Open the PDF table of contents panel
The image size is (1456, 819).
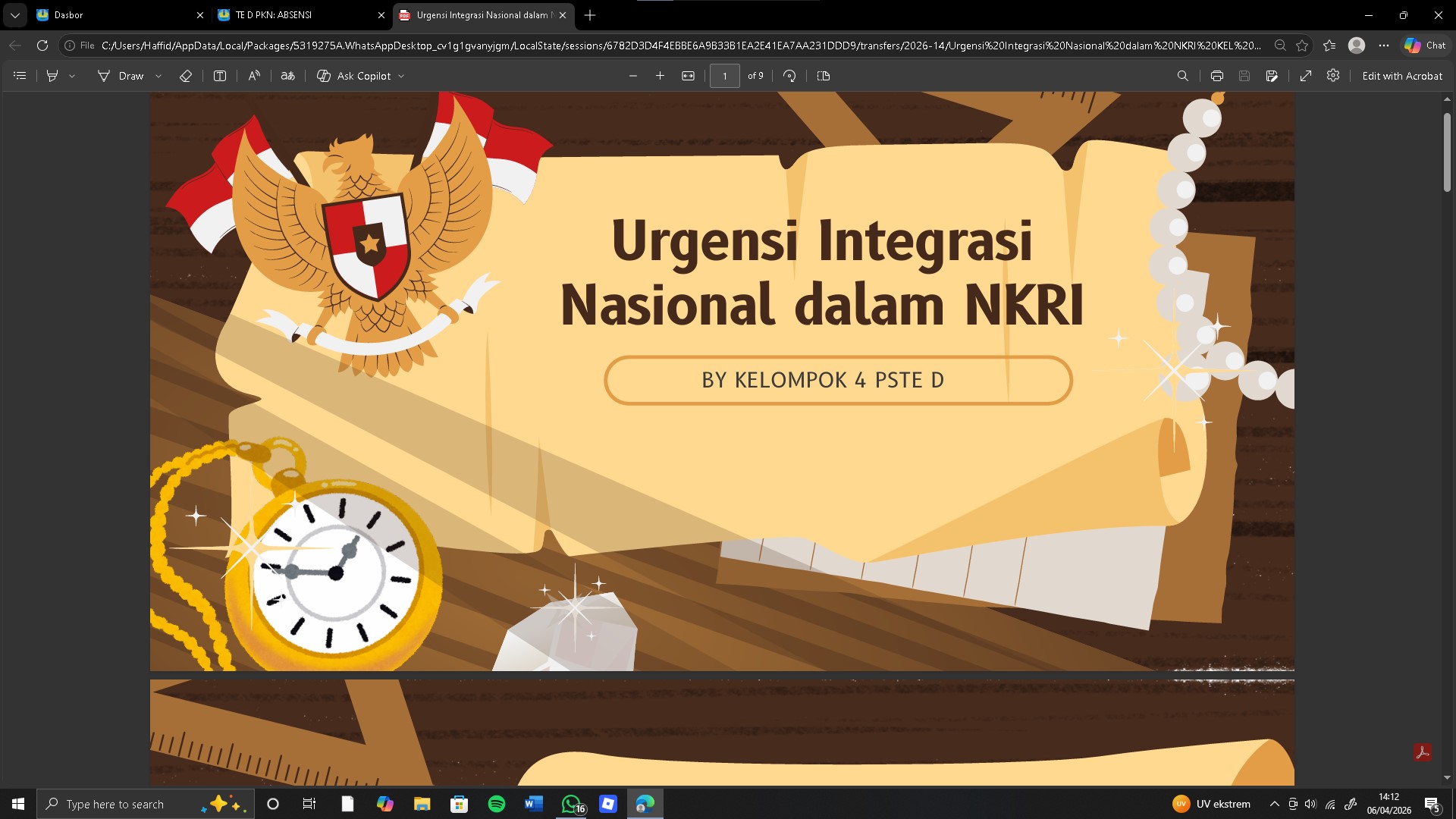20,76
